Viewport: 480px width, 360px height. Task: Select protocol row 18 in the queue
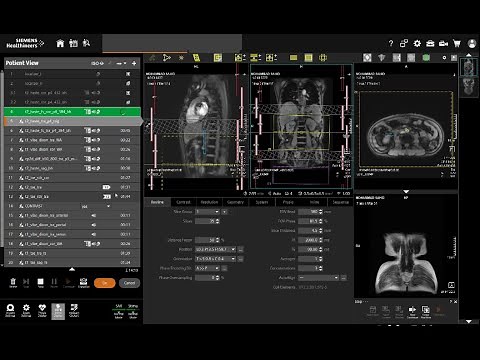point(72,244)
